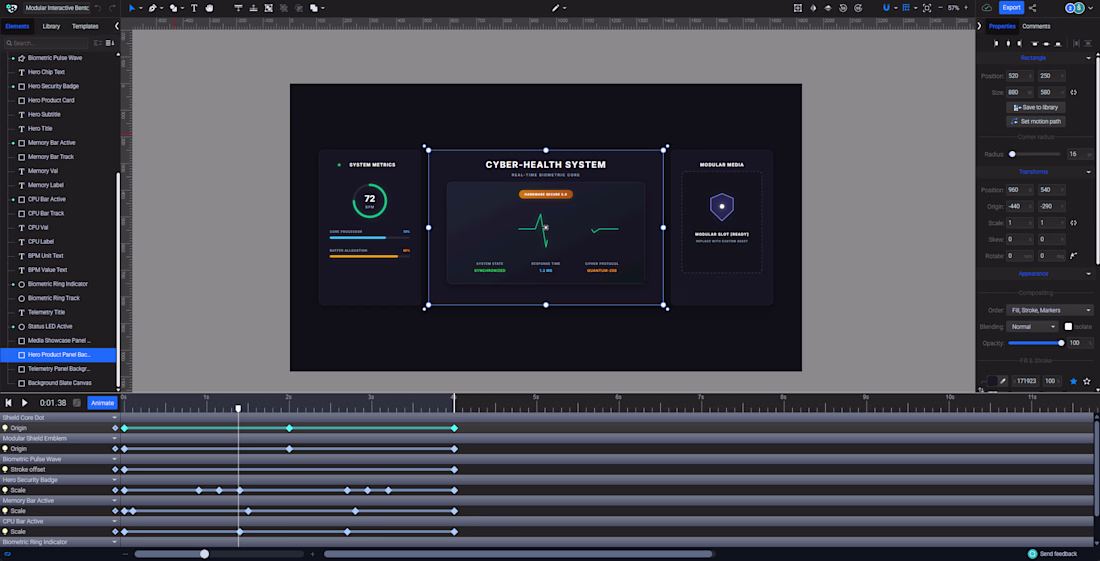Screen dimensions: 1100x561
Task: Rotate selection clockwise
Action: pos(857,8)
